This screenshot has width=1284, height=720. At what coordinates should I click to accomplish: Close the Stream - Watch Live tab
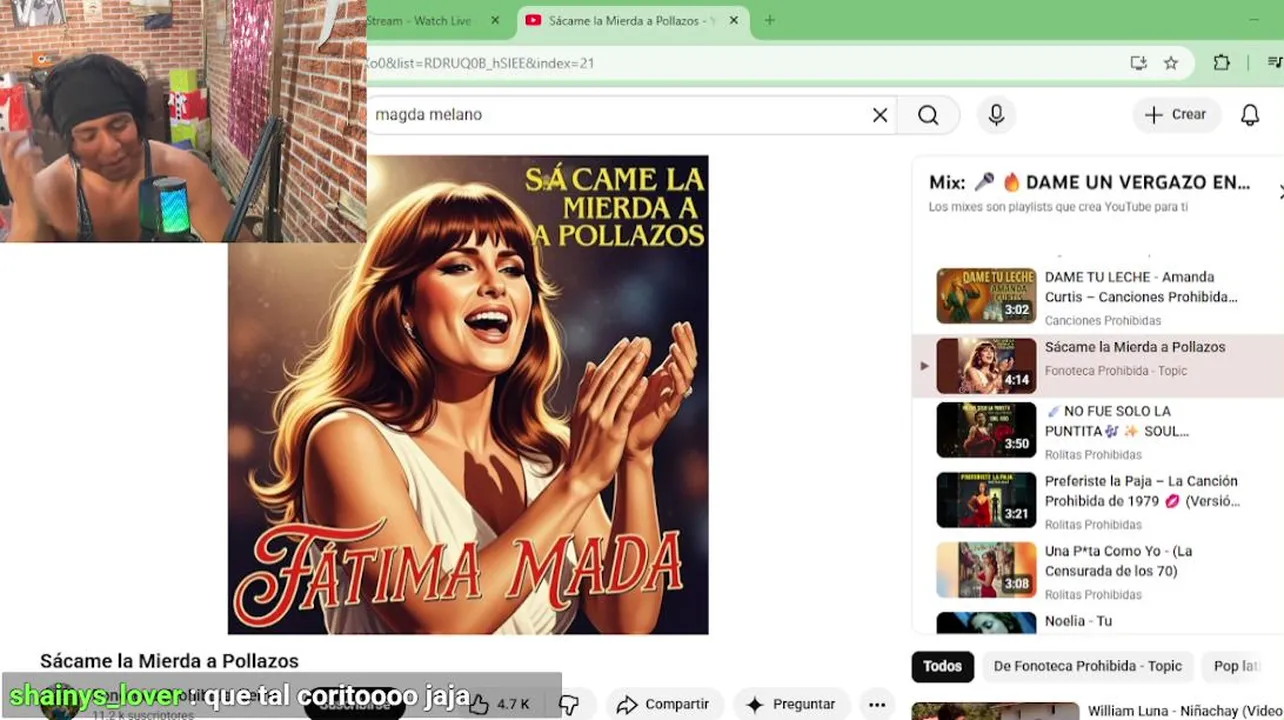pos(494,20)
